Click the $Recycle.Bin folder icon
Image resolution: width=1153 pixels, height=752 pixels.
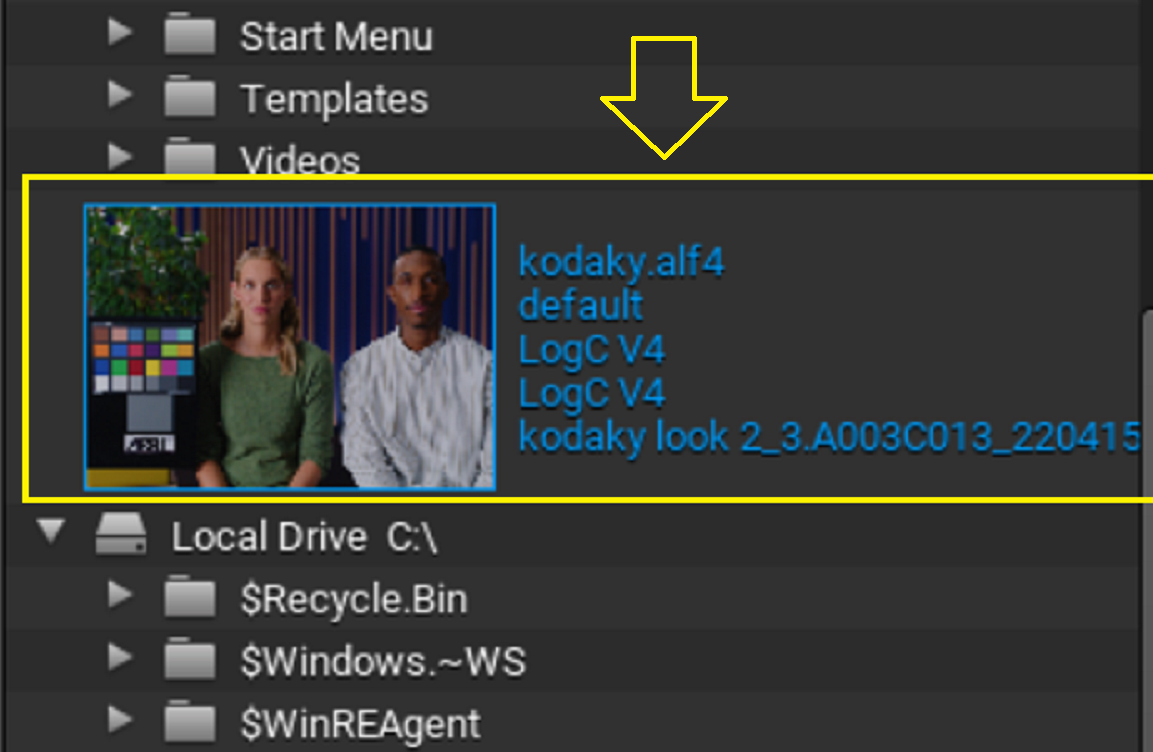point(190,596)
